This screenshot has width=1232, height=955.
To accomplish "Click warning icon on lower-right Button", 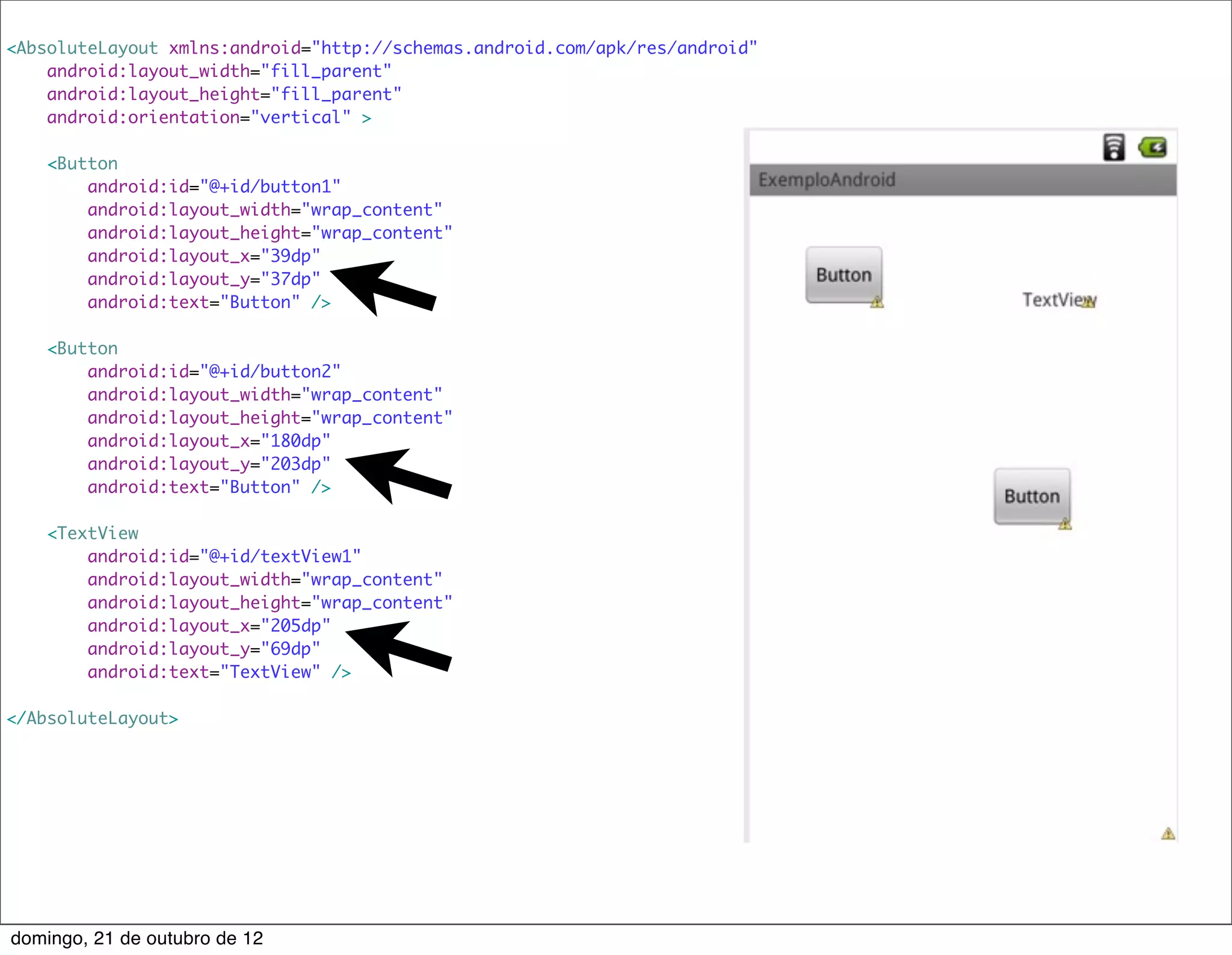I will coord(1065,524).
